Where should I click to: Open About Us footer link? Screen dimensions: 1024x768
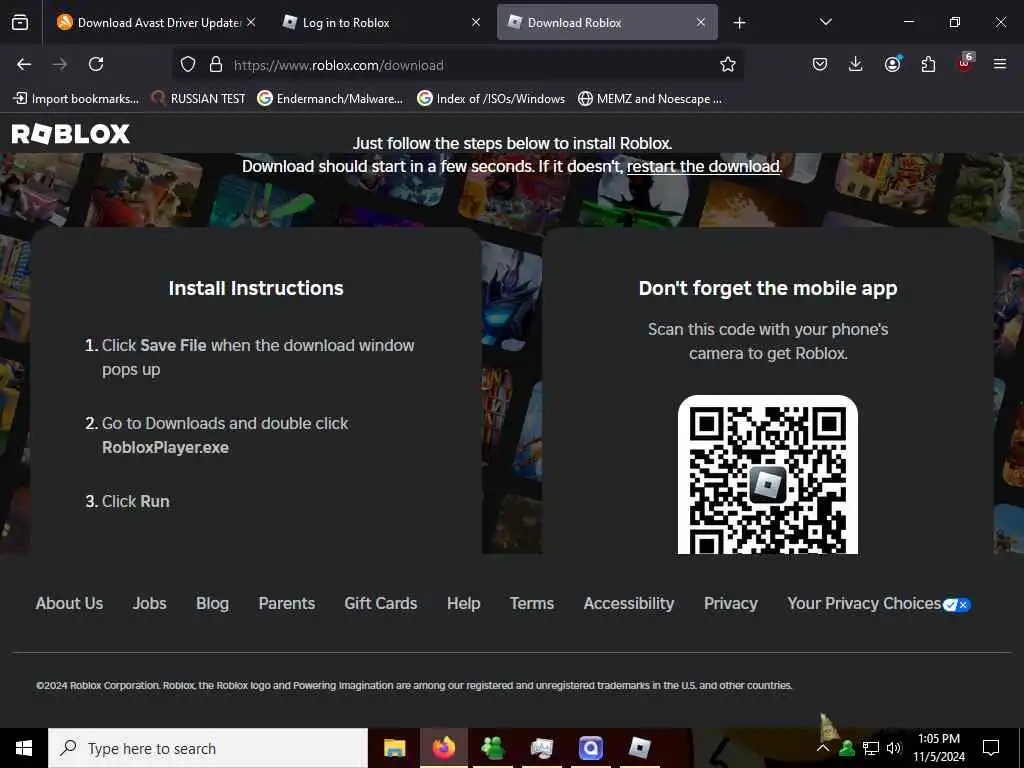click(x=69, y=603)
